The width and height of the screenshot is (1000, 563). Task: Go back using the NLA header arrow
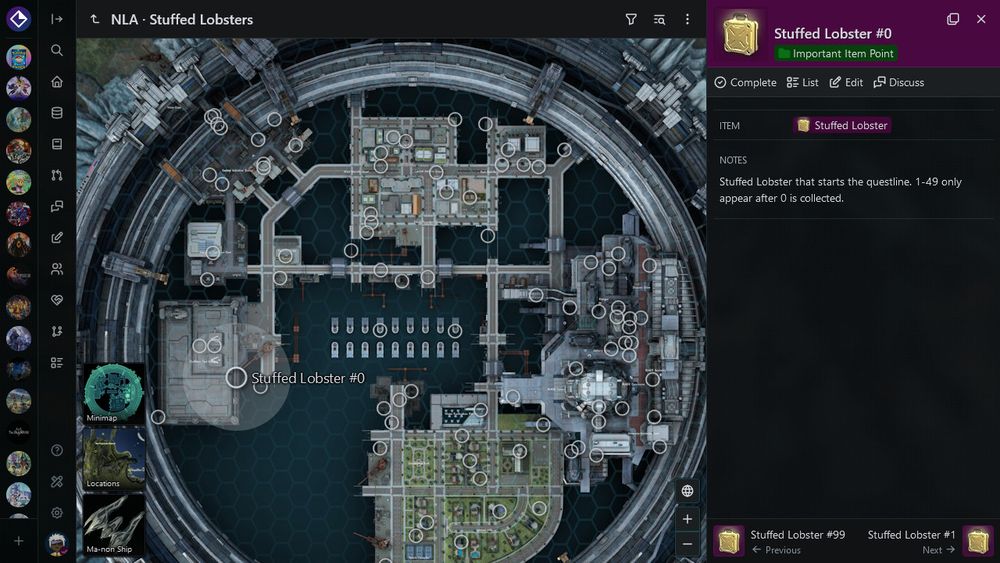coord(94,19)
